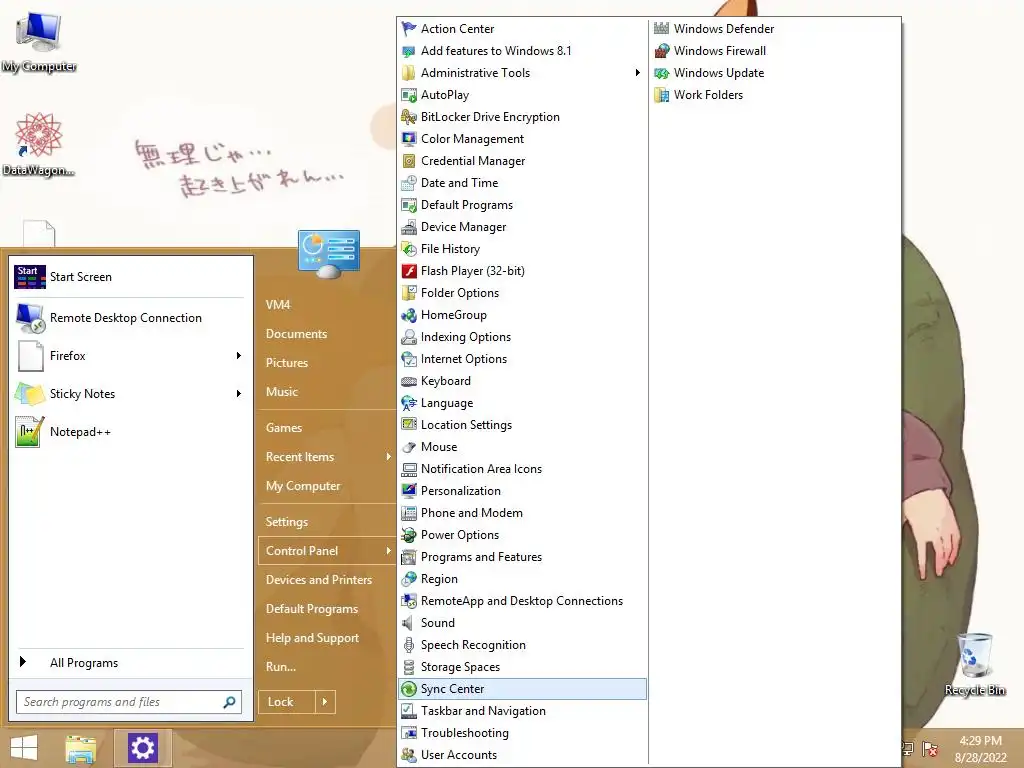Click Default Programs in the Start menu right column
The image size is (1024, 768).
pos(312,609)
